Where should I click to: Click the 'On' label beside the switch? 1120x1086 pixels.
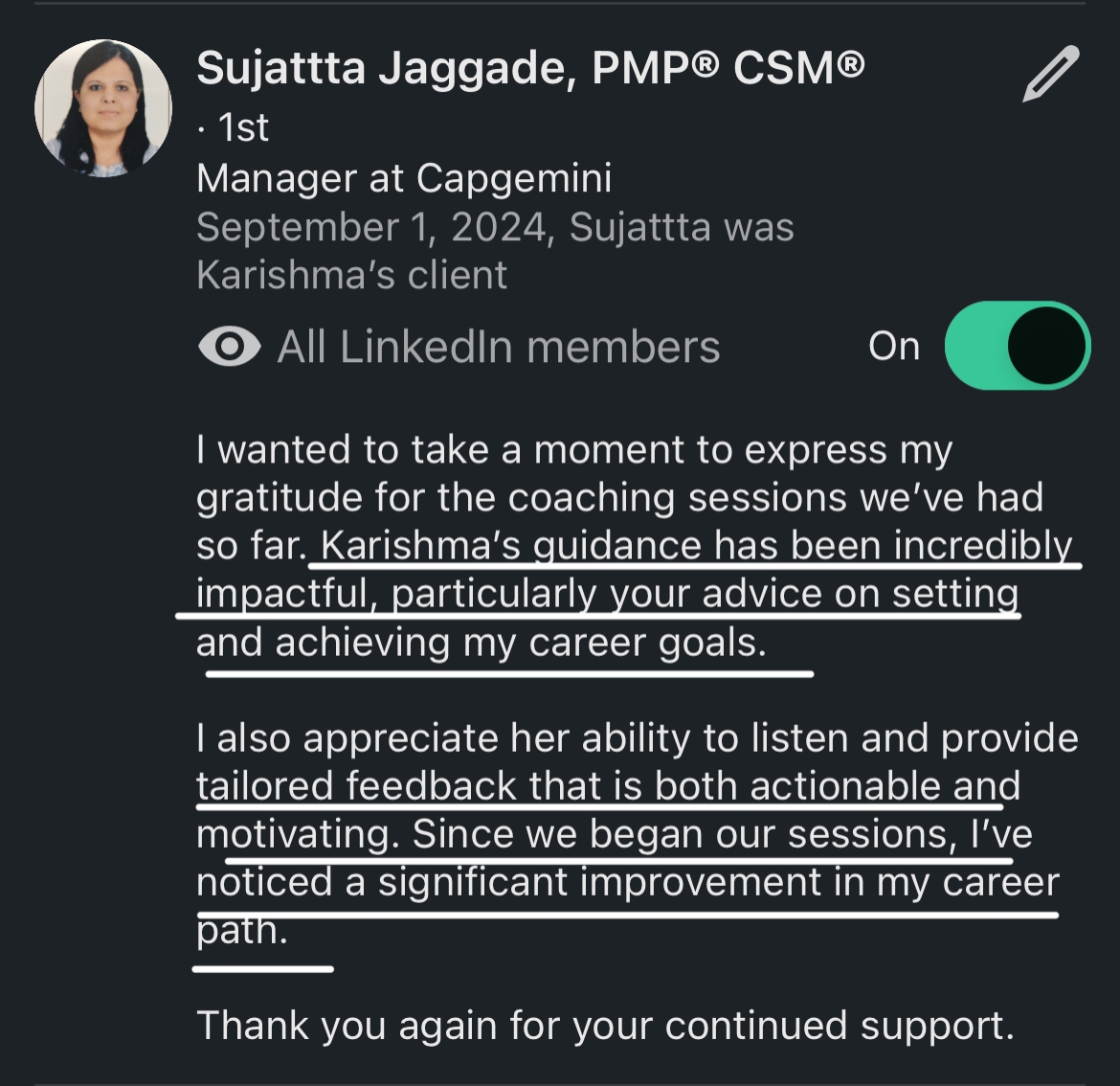pos(893,347)
